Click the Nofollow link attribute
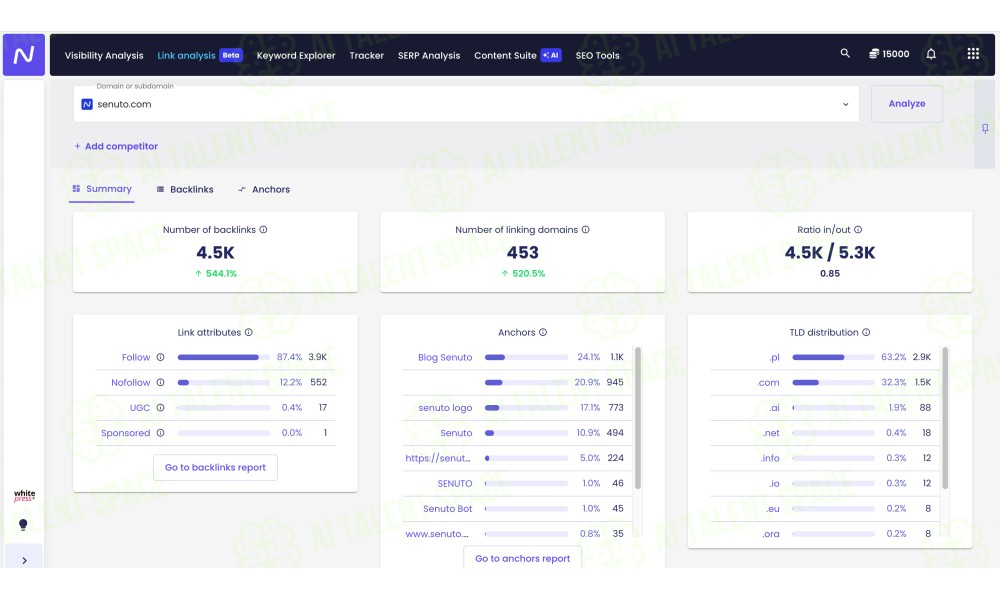The image size is (1000, 600). [x=131, y=383]
